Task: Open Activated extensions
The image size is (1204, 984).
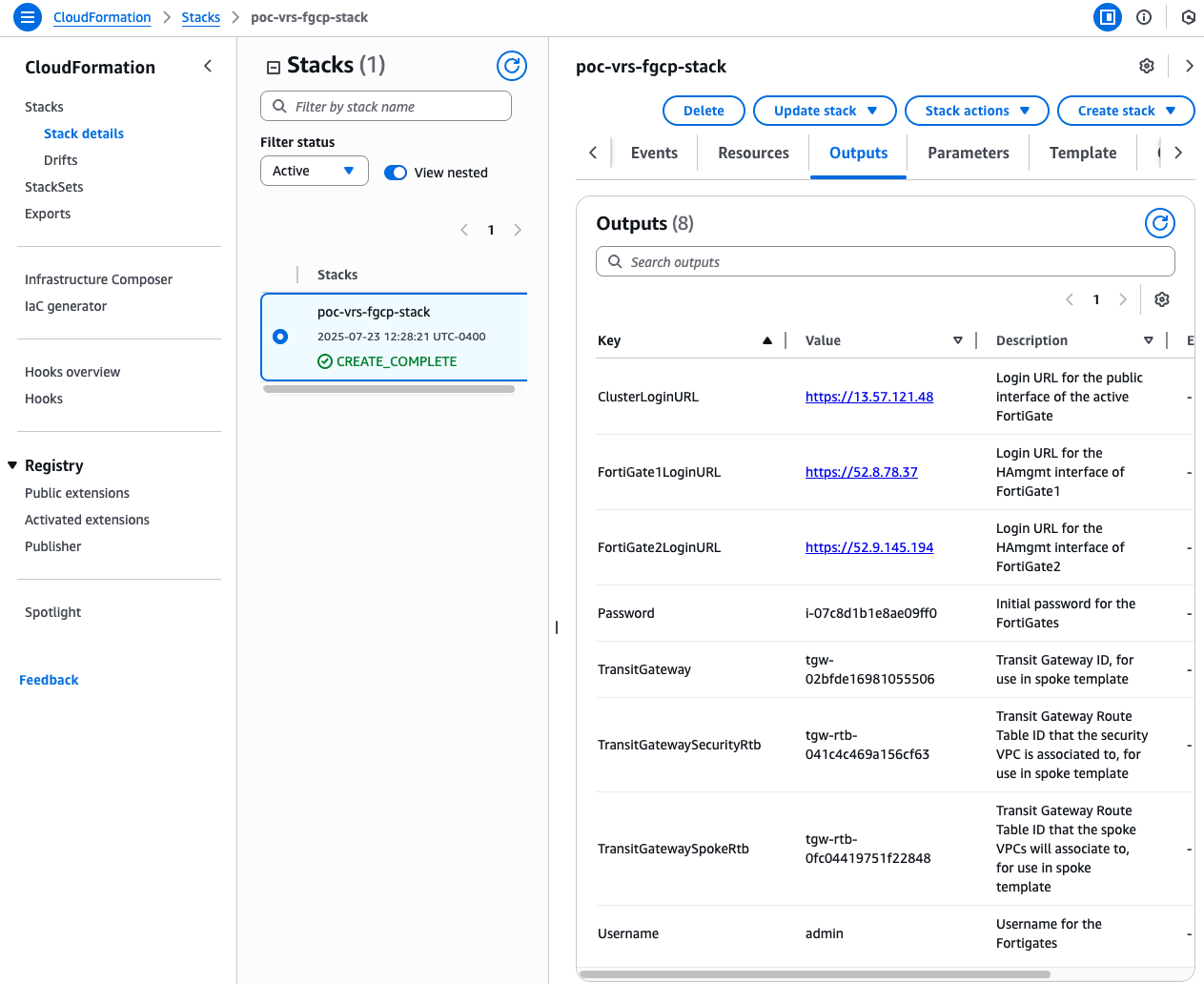Action: click(88, 520)
